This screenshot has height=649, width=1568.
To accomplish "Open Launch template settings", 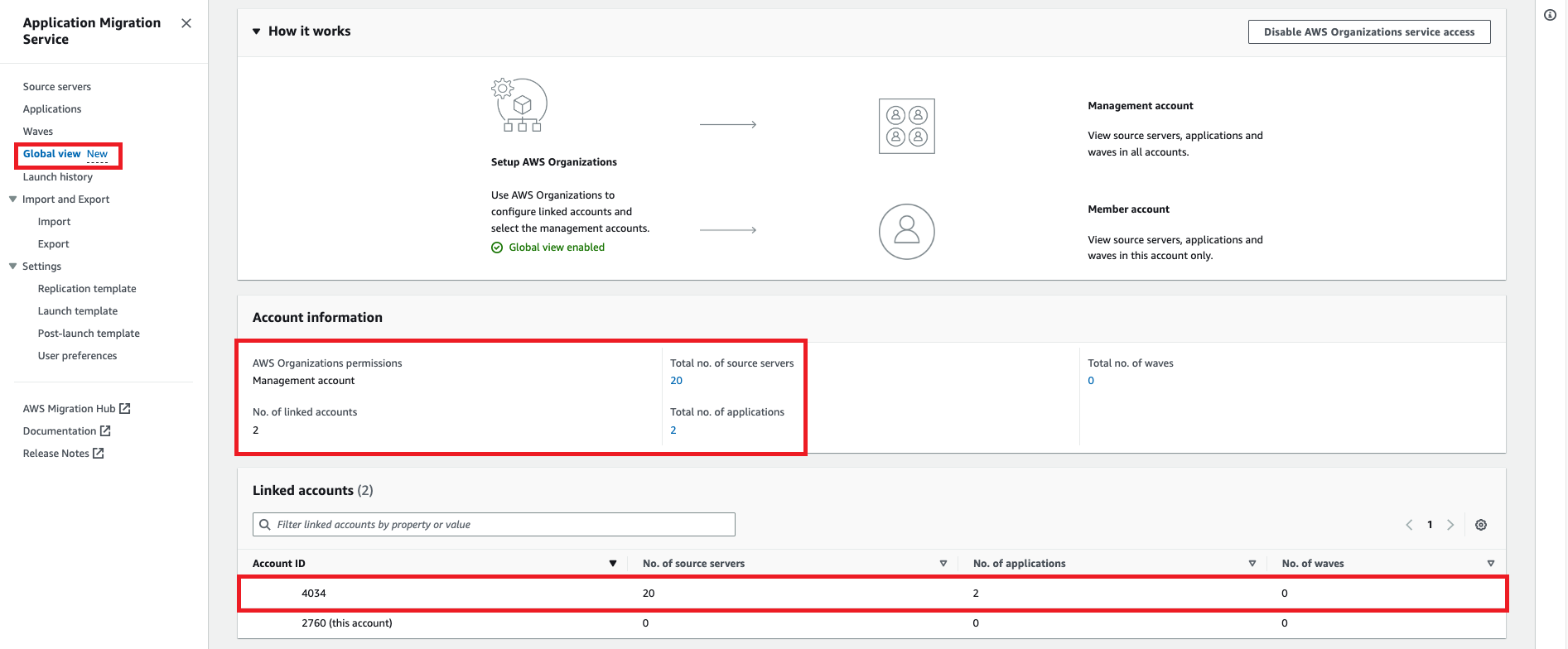I will point(78,311).
